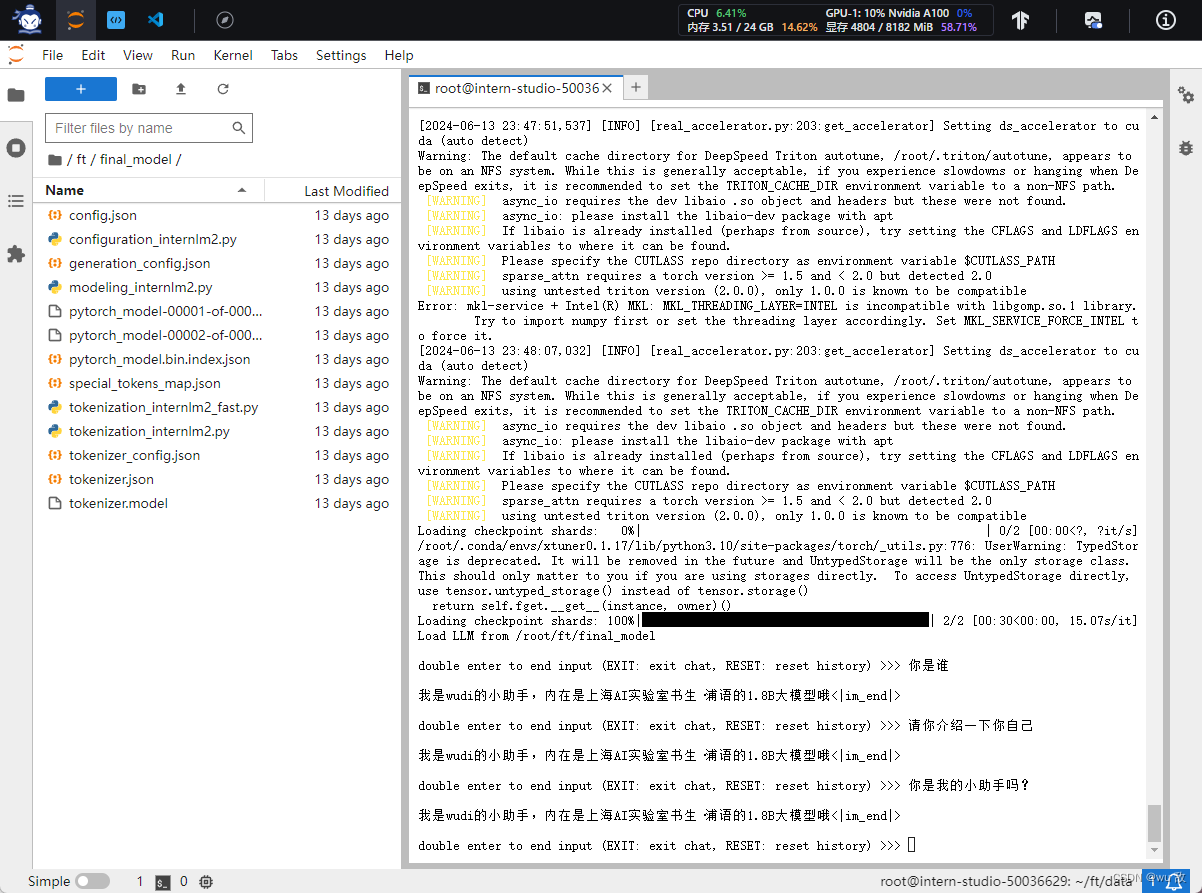
Task: Click the terminal vertical scrollbar thumb
Action: [1154, 822]
